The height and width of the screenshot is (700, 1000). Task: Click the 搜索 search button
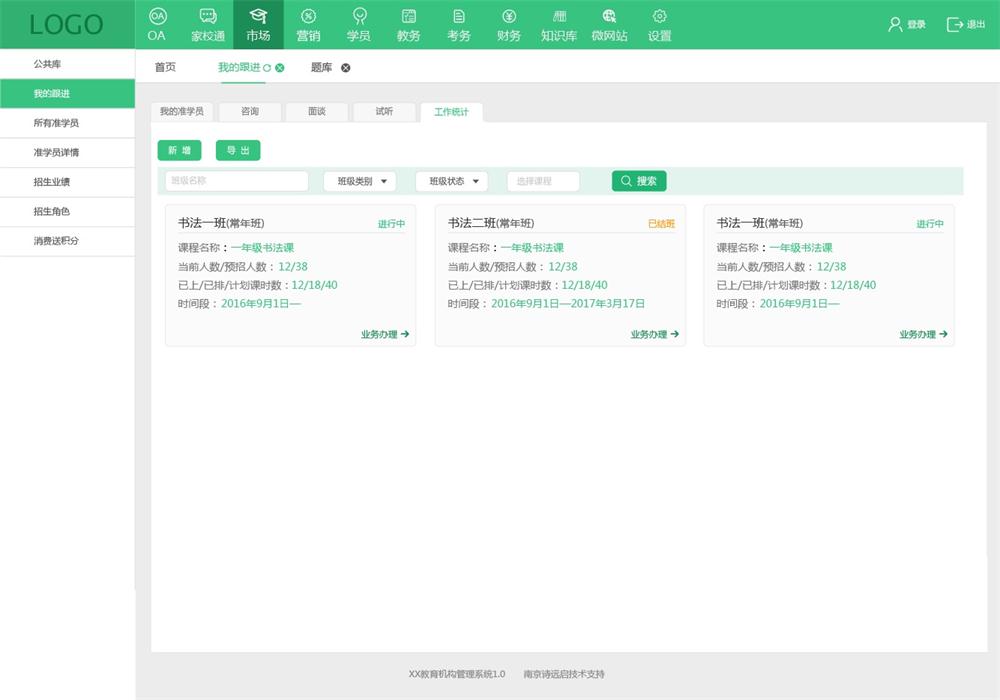[639, 181]
